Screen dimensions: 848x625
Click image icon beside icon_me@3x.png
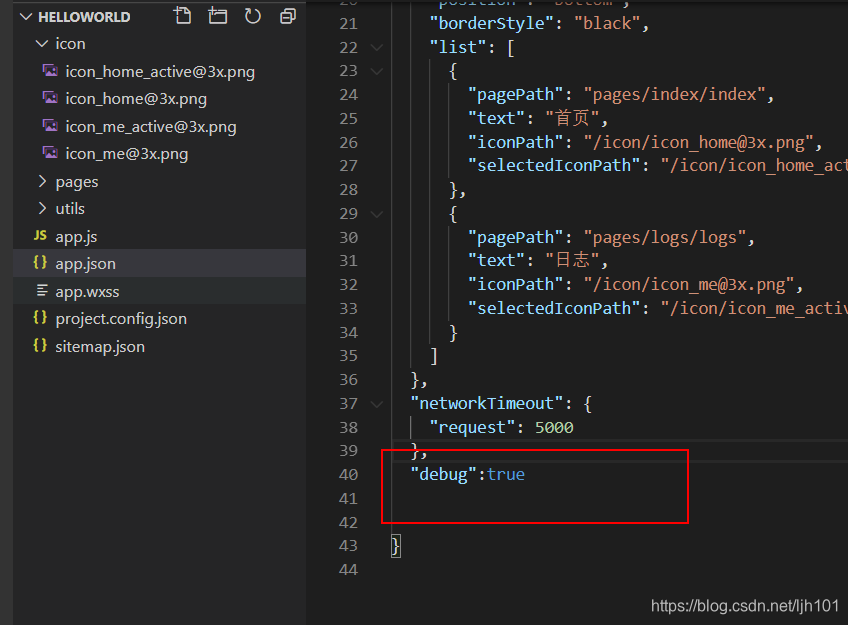(x=50, y=153)
